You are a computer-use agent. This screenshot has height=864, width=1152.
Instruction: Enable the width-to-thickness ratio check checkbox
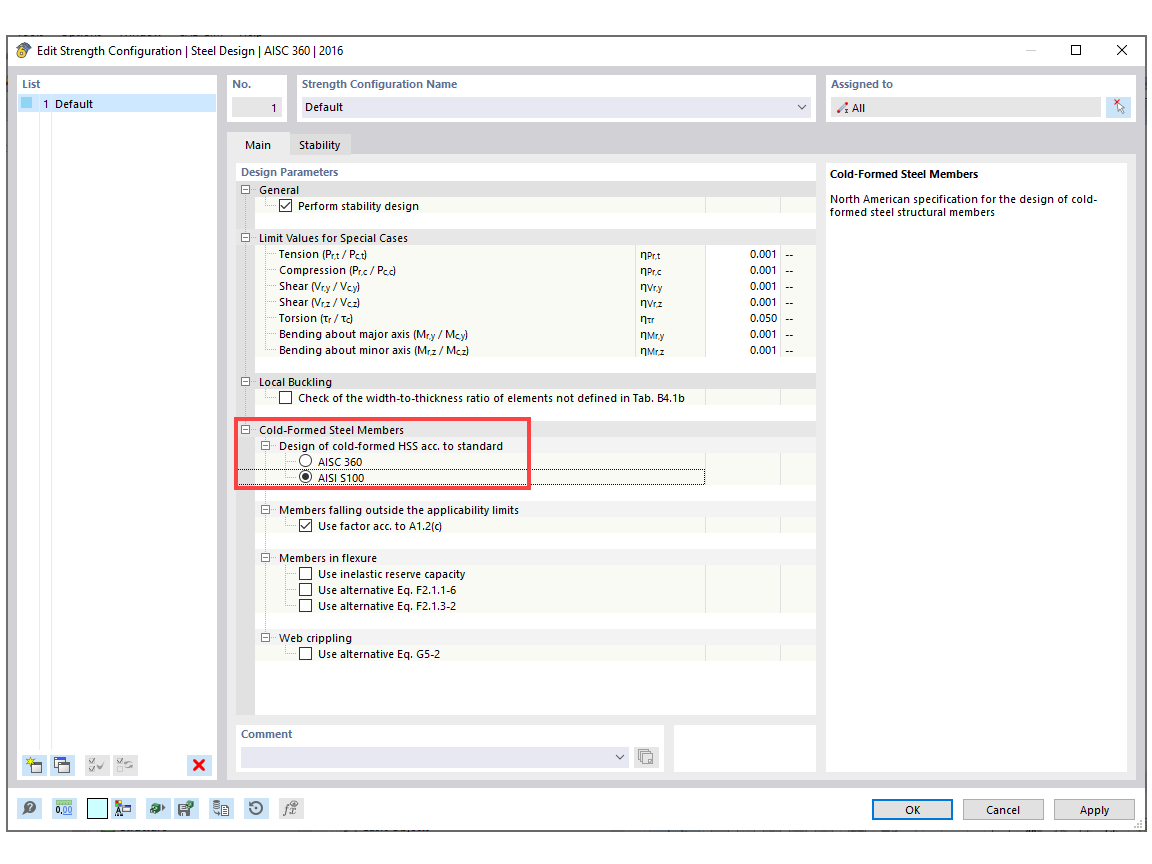(286, 397)
